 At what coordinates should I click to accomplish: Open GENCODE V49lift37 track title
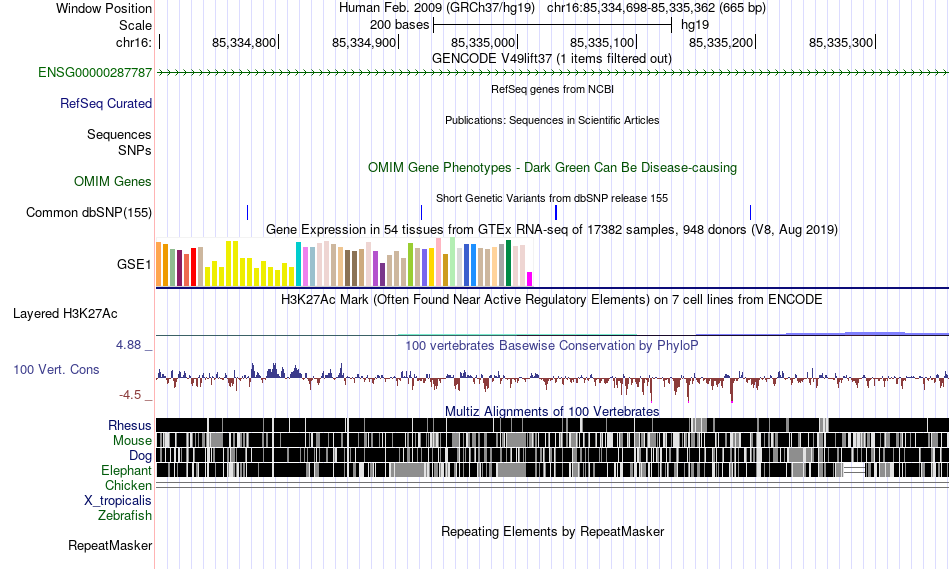click(552, 59)
